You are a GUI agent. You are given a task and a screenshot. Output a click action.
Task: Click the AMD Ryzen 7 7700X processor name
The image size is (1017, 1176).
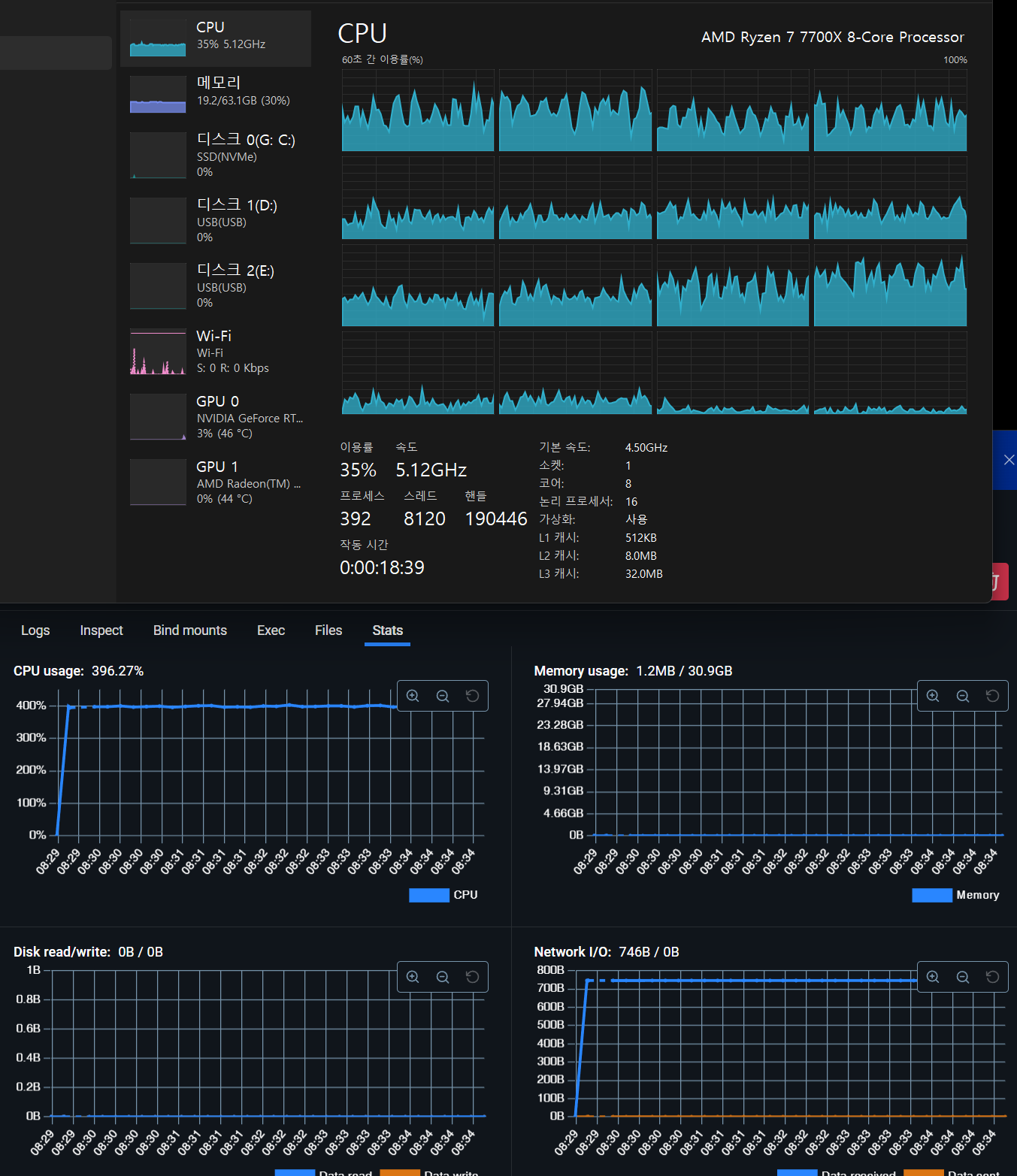[832, 38]
